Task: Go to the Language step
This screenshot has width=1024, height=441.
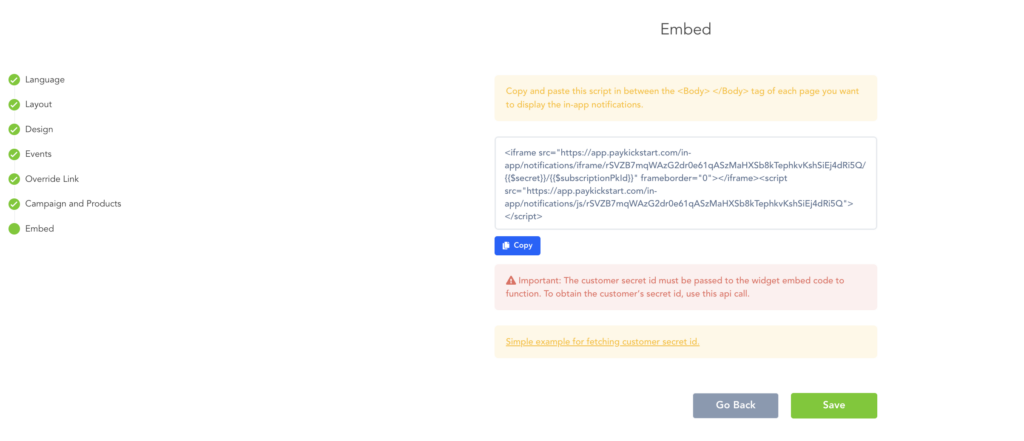Action: tap(45, 79)
